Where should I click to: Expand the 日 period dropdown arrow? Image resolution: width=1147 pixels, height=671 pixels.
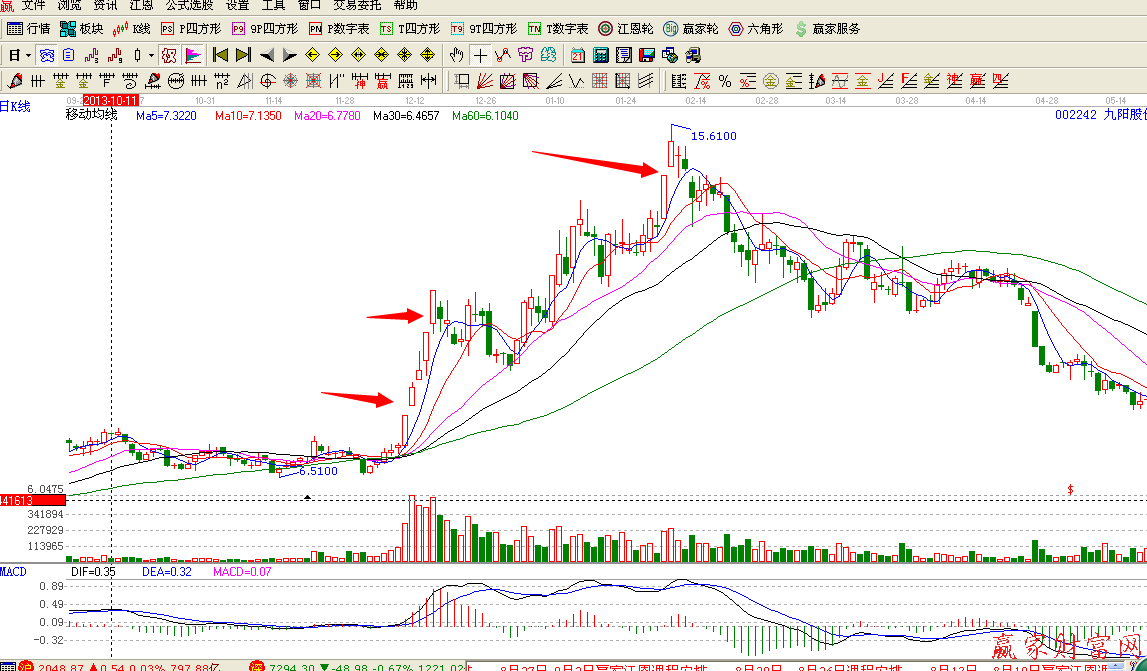[x=28, y=55]
